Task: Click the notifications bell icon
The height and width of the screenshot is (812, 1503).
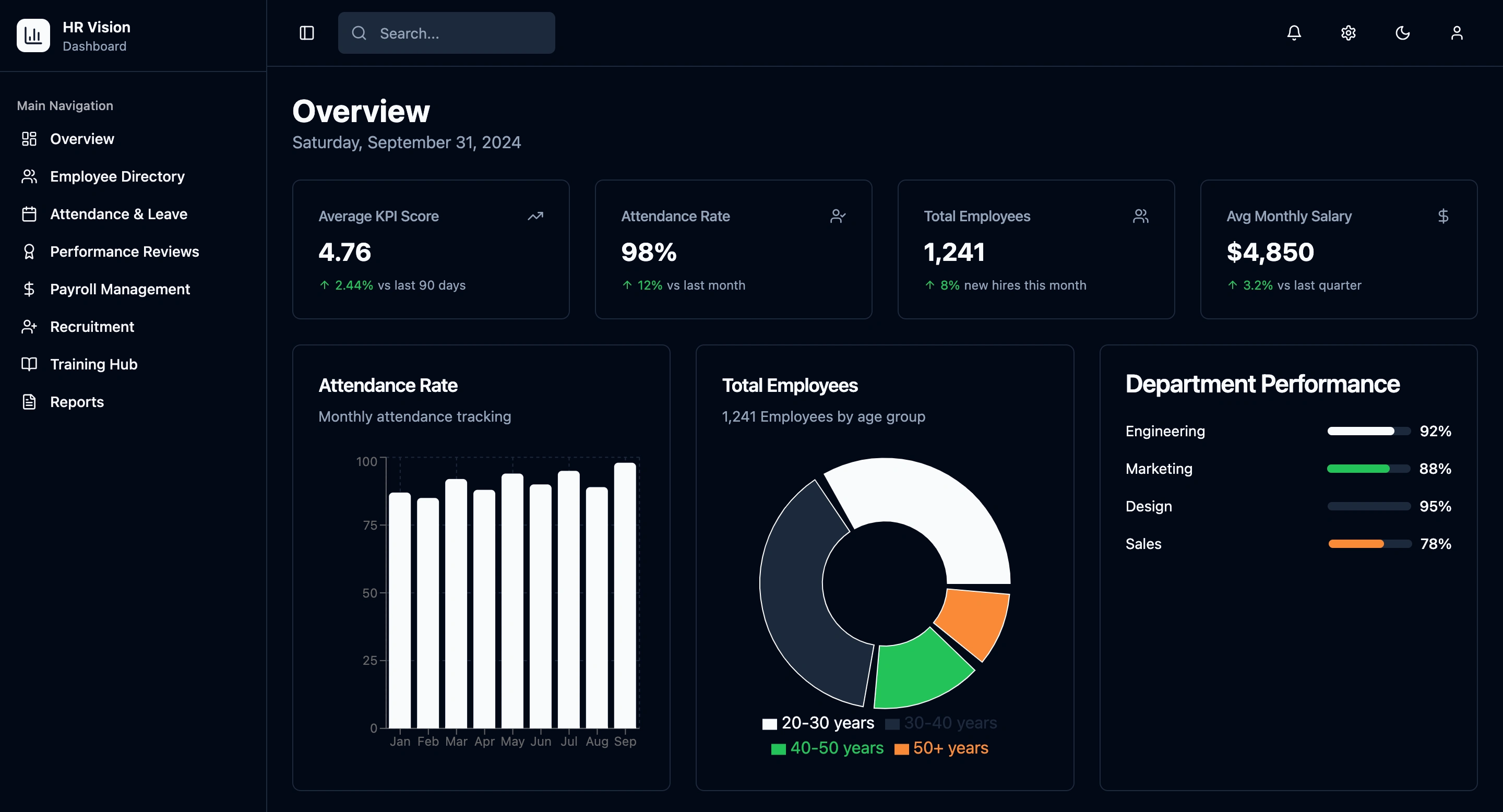Action: pos(1294,33)
